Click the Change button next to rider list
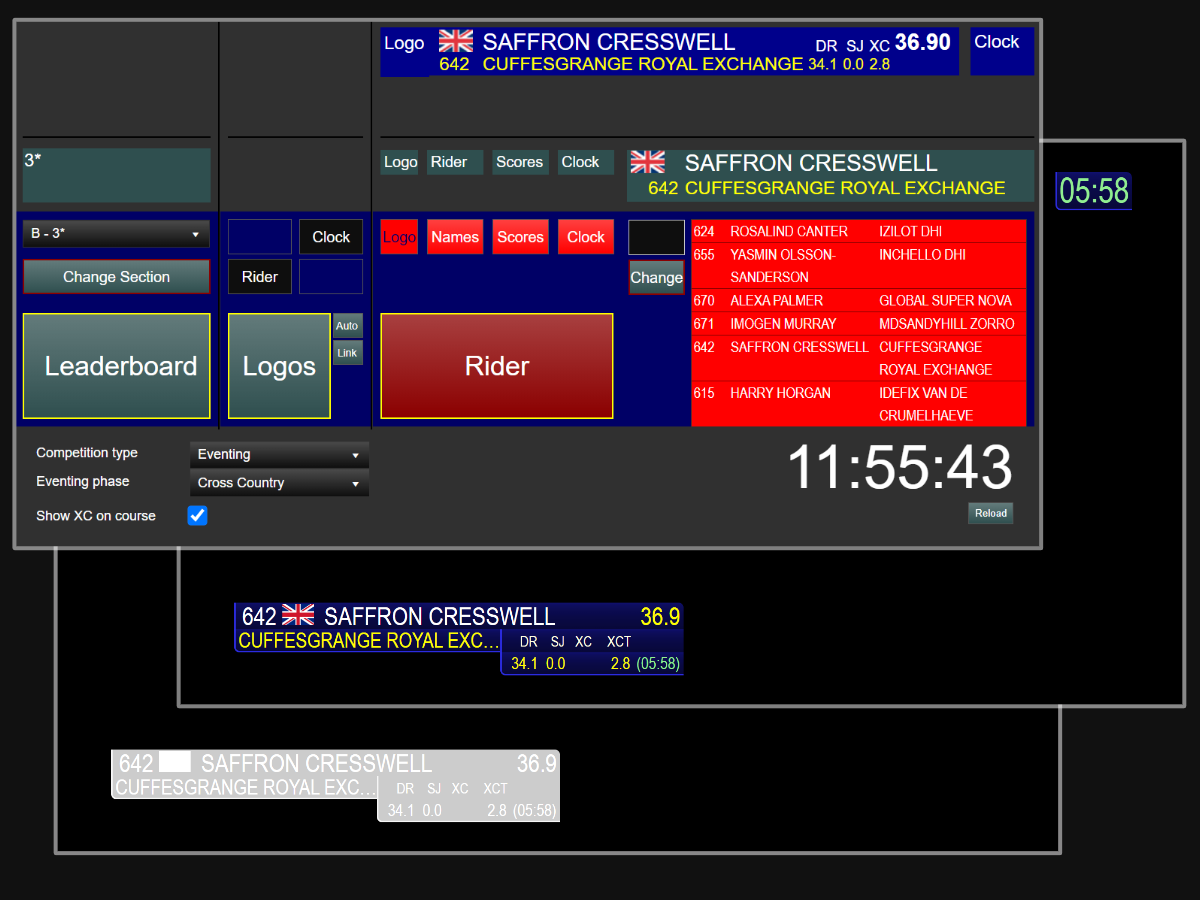This screenshot has width=1200, height=900. click(656, 278)
